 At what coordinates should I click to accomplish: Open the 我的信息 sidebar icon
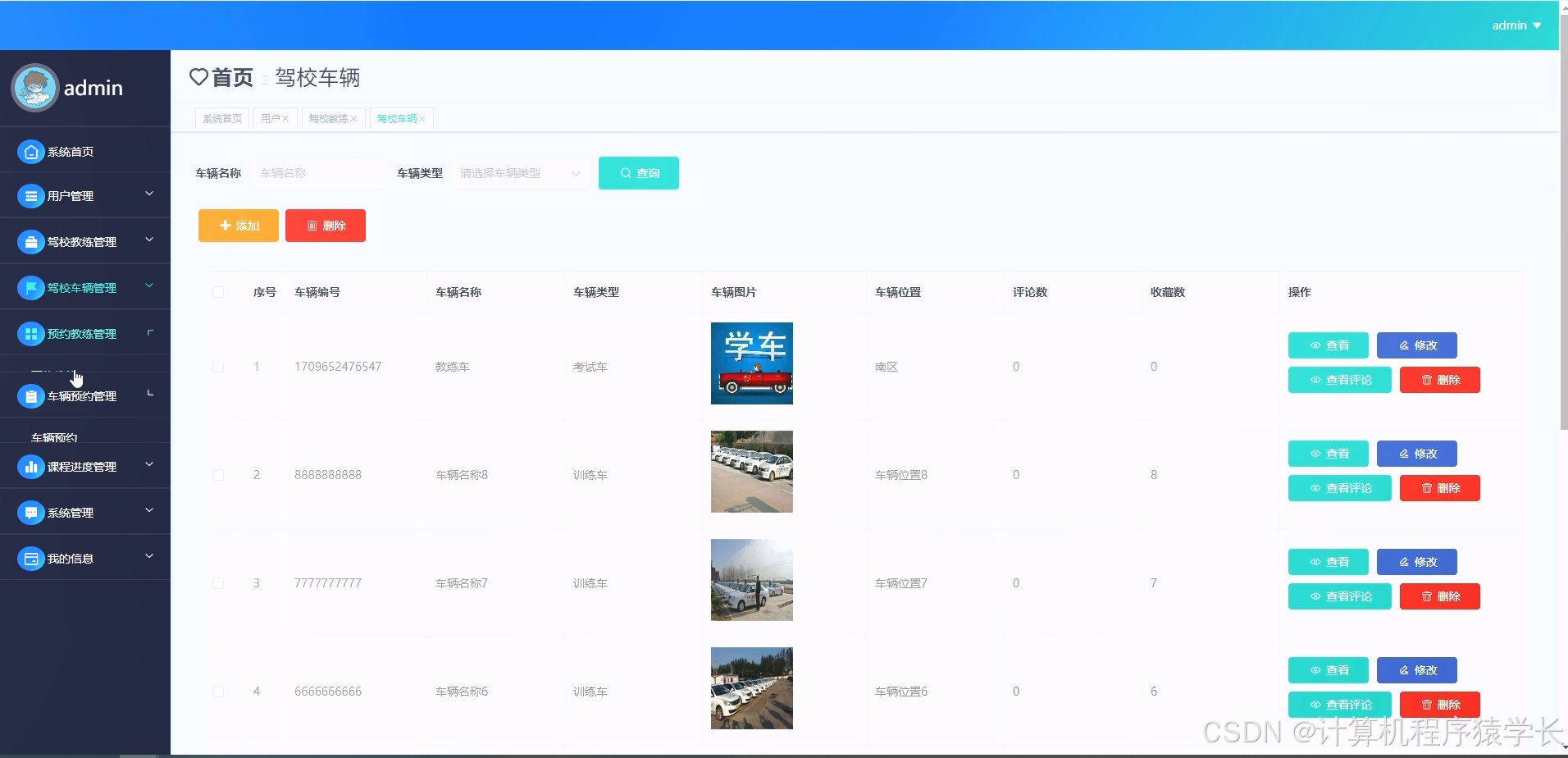click(30, 557)
